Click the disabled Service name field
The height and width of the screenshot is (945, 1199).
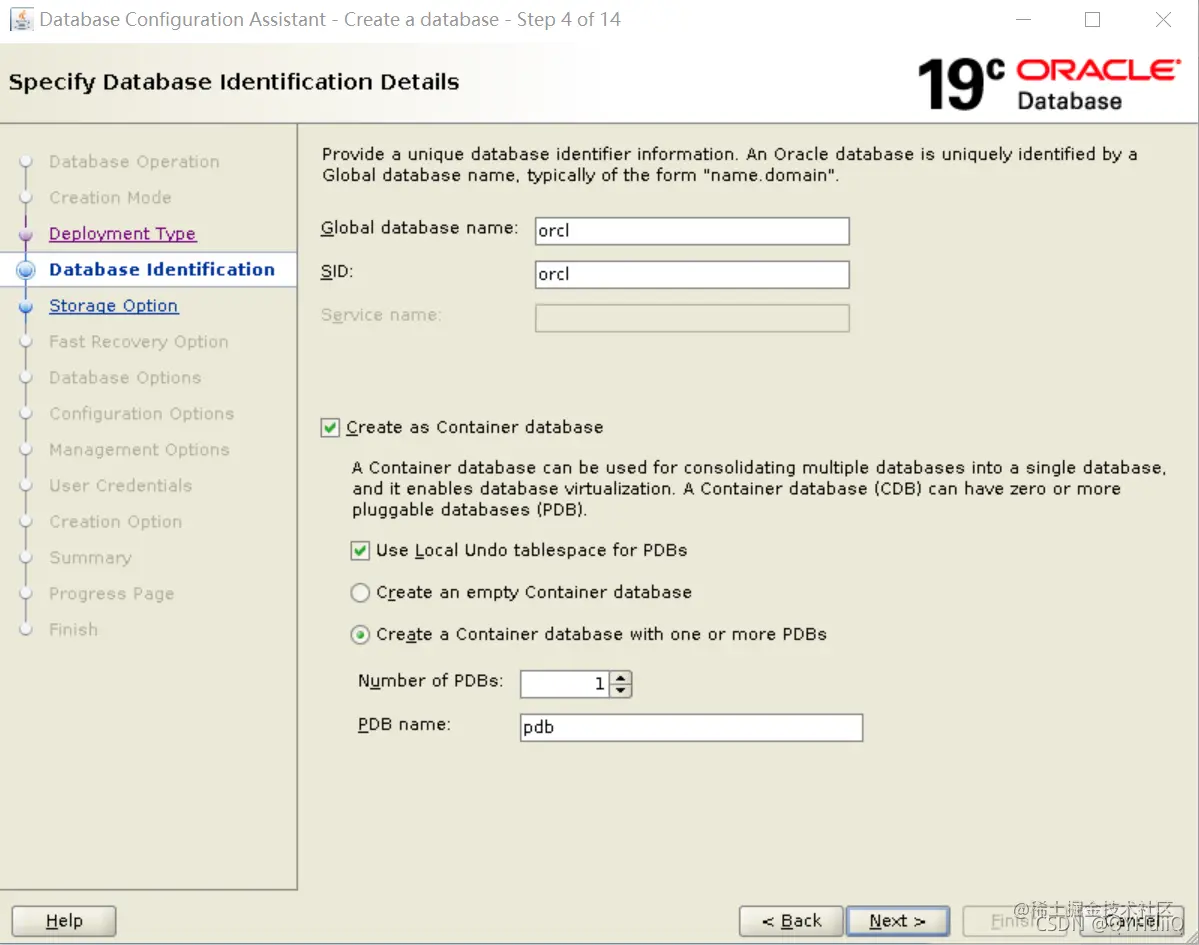(x=692, y=318)
